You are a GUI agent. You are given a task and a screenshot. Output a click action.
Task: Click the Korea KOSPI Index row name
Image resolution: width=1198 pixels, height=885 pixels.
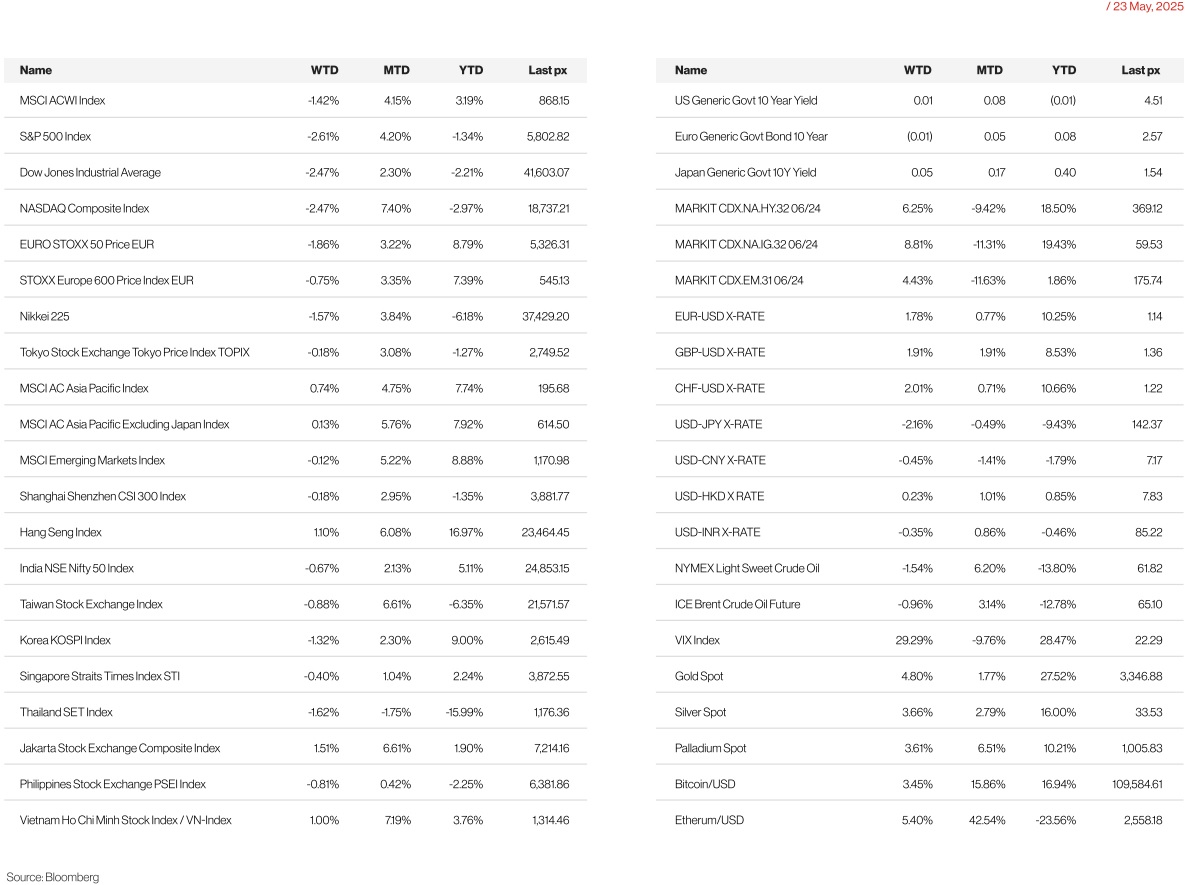(65, 640)
